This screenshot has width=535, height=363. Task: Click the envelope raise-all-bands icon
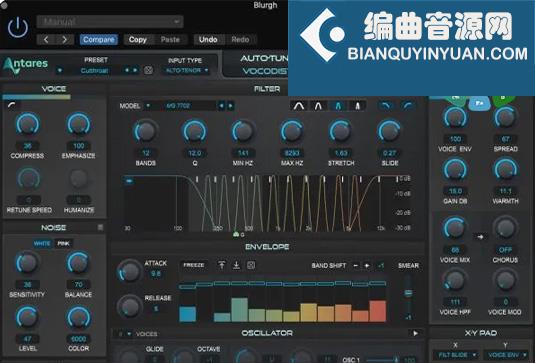(222, 265)
